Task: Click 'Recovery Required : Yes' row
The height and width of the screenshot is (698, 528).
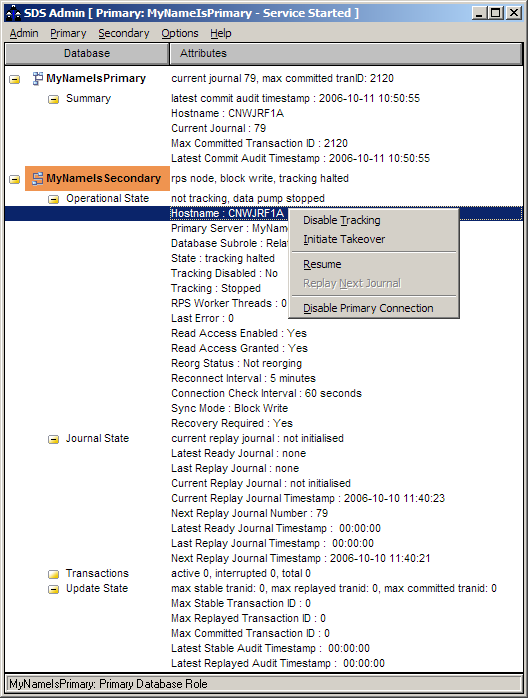Action: (232, 423)
